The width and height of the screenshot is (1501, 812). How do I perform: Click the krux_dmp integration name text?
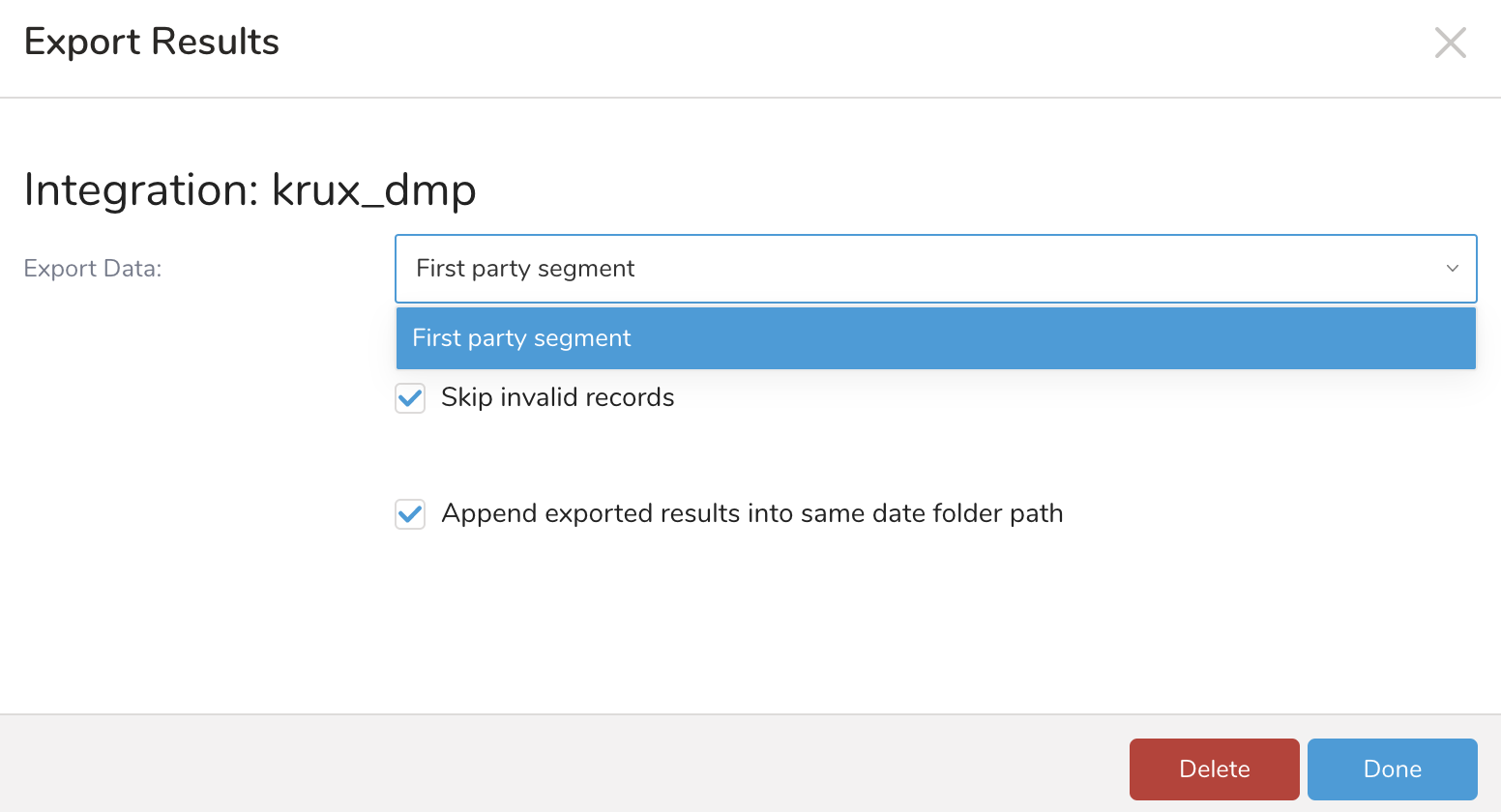(x=373, y=189)
